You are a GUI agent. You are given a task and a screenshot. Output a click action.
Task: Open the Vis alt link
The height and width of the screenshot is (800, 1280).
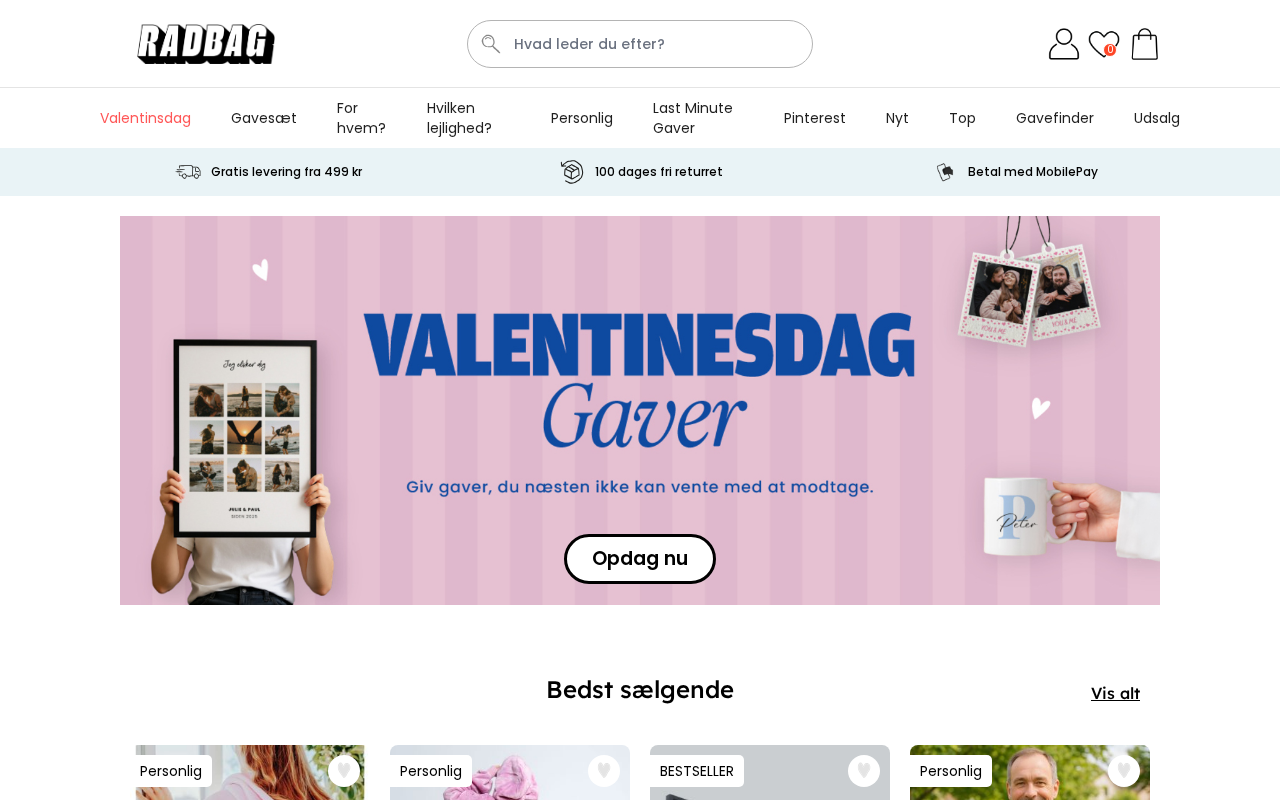(1115, 693)
